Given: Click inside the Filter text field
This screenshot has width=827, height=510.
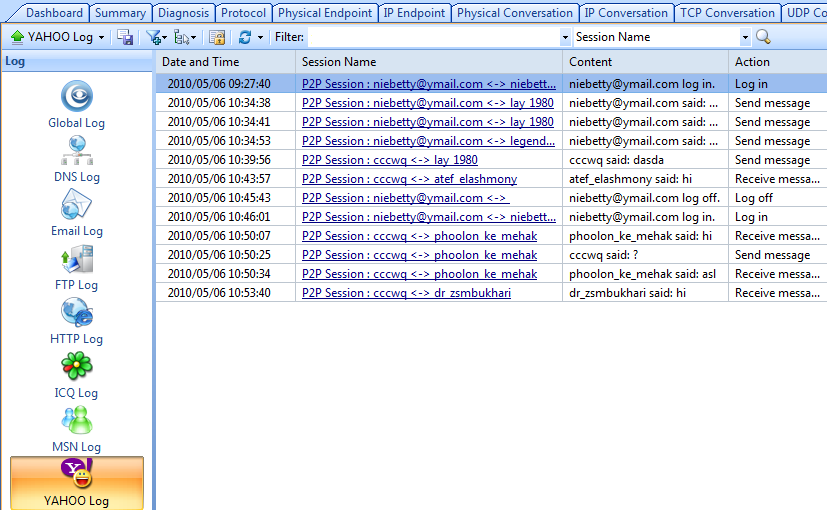Looking at the screenshot, I should (434, 37).
